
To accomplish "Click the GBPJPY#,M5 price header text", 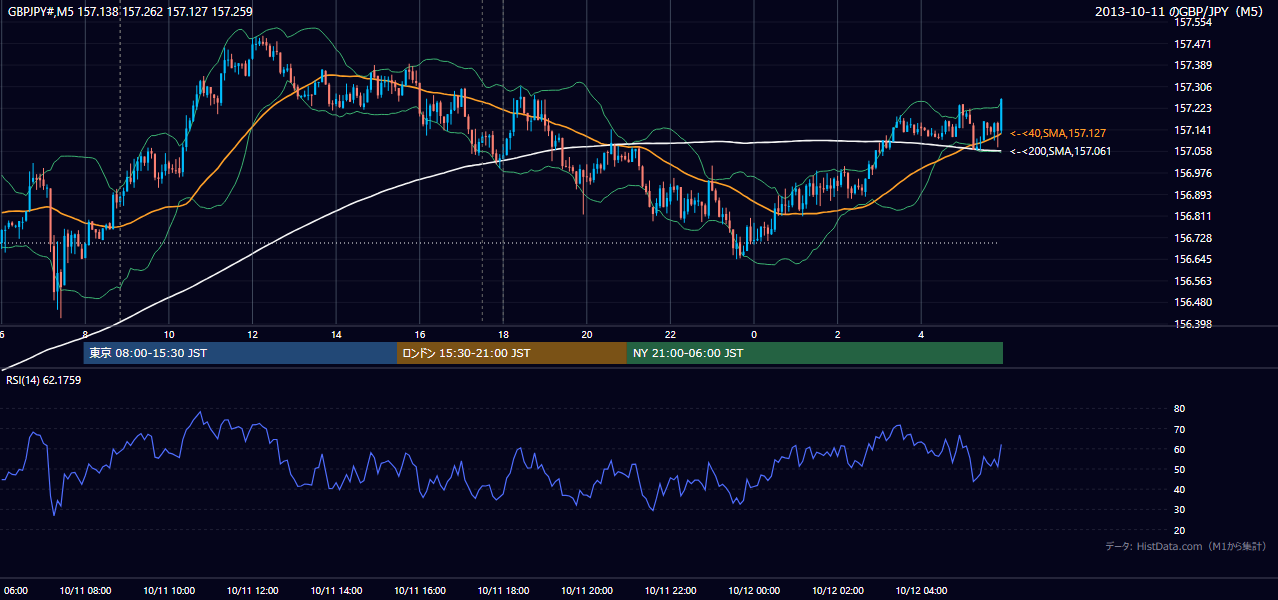I will point(130,12).
